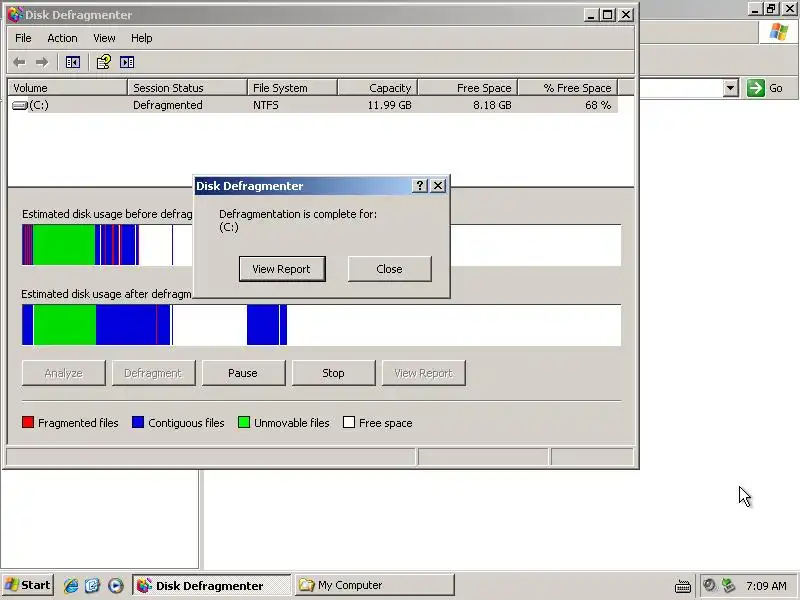Click the Stop button

click(x=333, y=373)
